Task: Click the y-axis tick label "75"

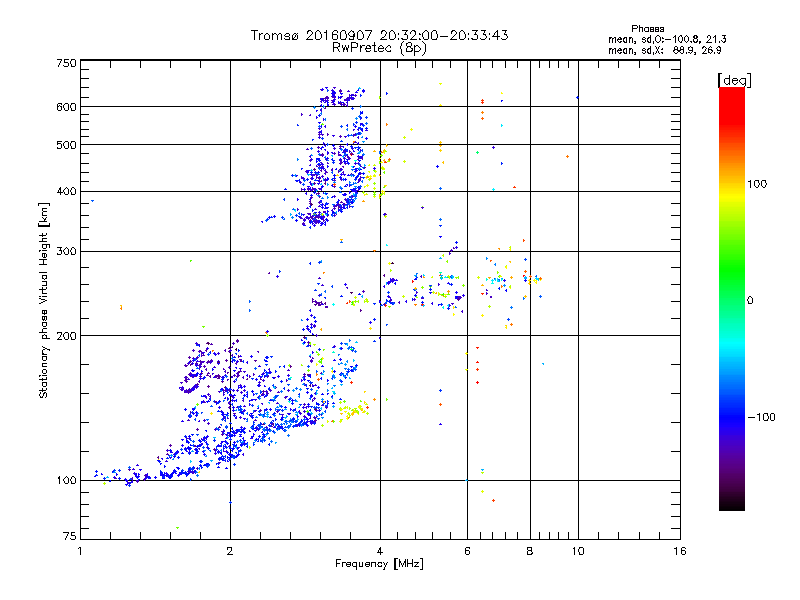Action: click(x=70, y=536)
